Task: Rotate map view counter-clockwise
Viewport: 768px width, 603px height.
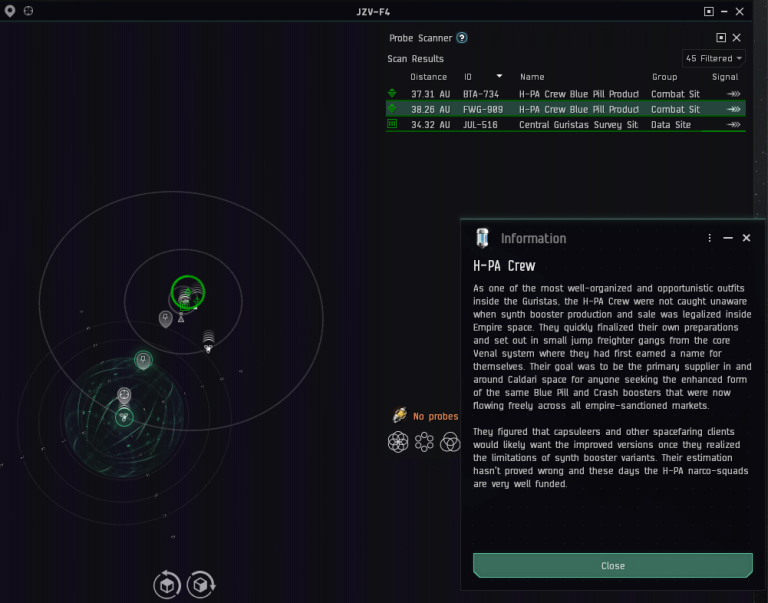Action: (x=167, y=584)
